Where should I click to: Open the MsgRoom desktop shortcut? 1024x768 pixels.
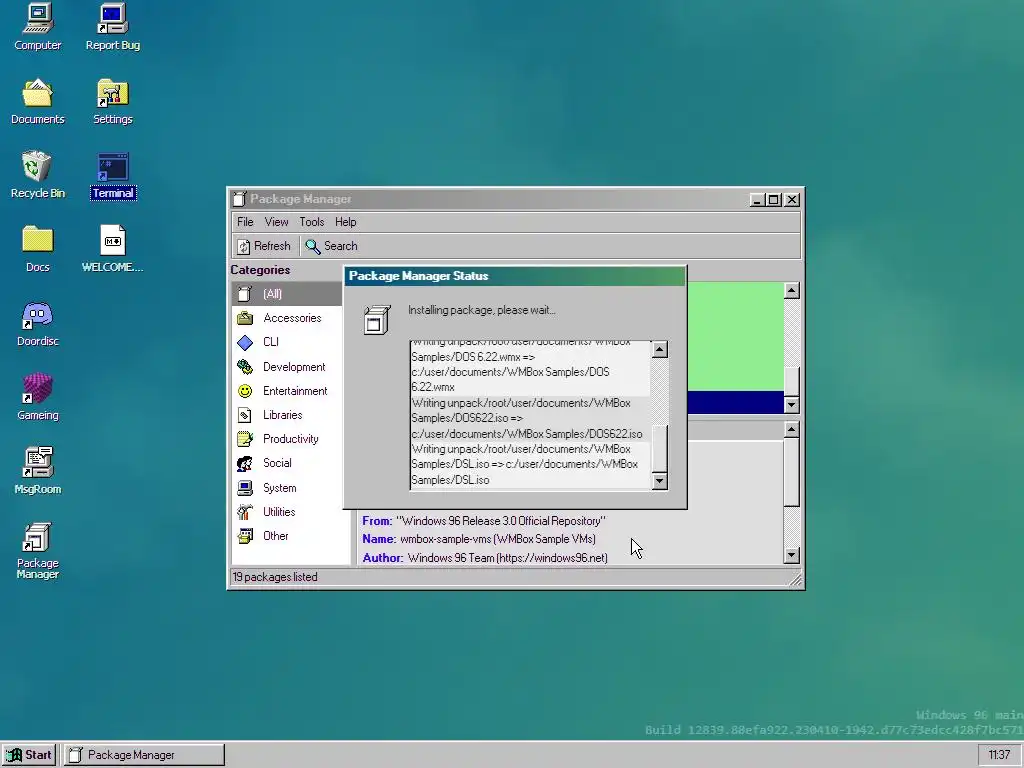pos(37,472)
